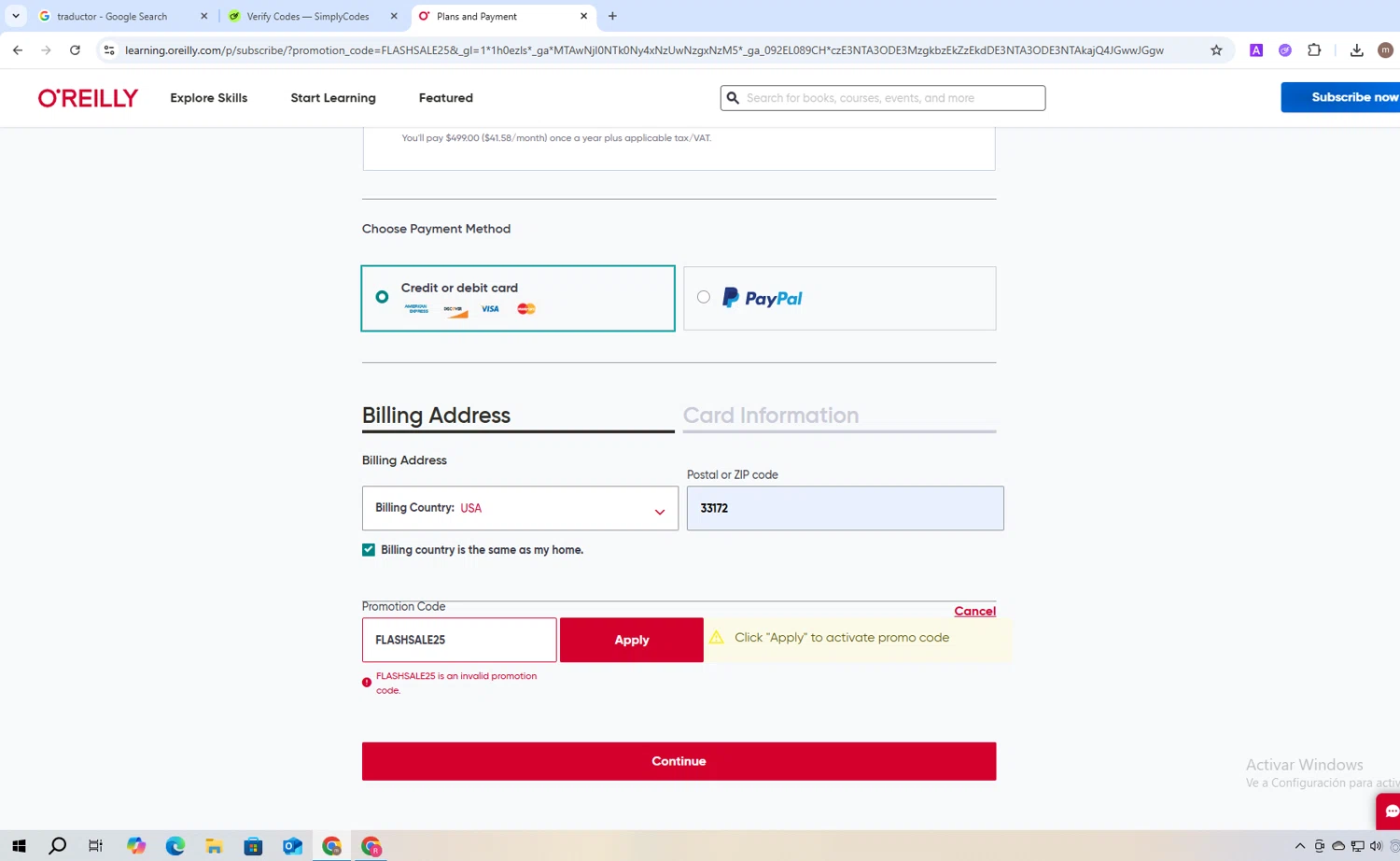This screenshot has height=861, width=1400.
Task: Click the Subscribe now button
Action: pyautogui.click(x=1341, y=97)
